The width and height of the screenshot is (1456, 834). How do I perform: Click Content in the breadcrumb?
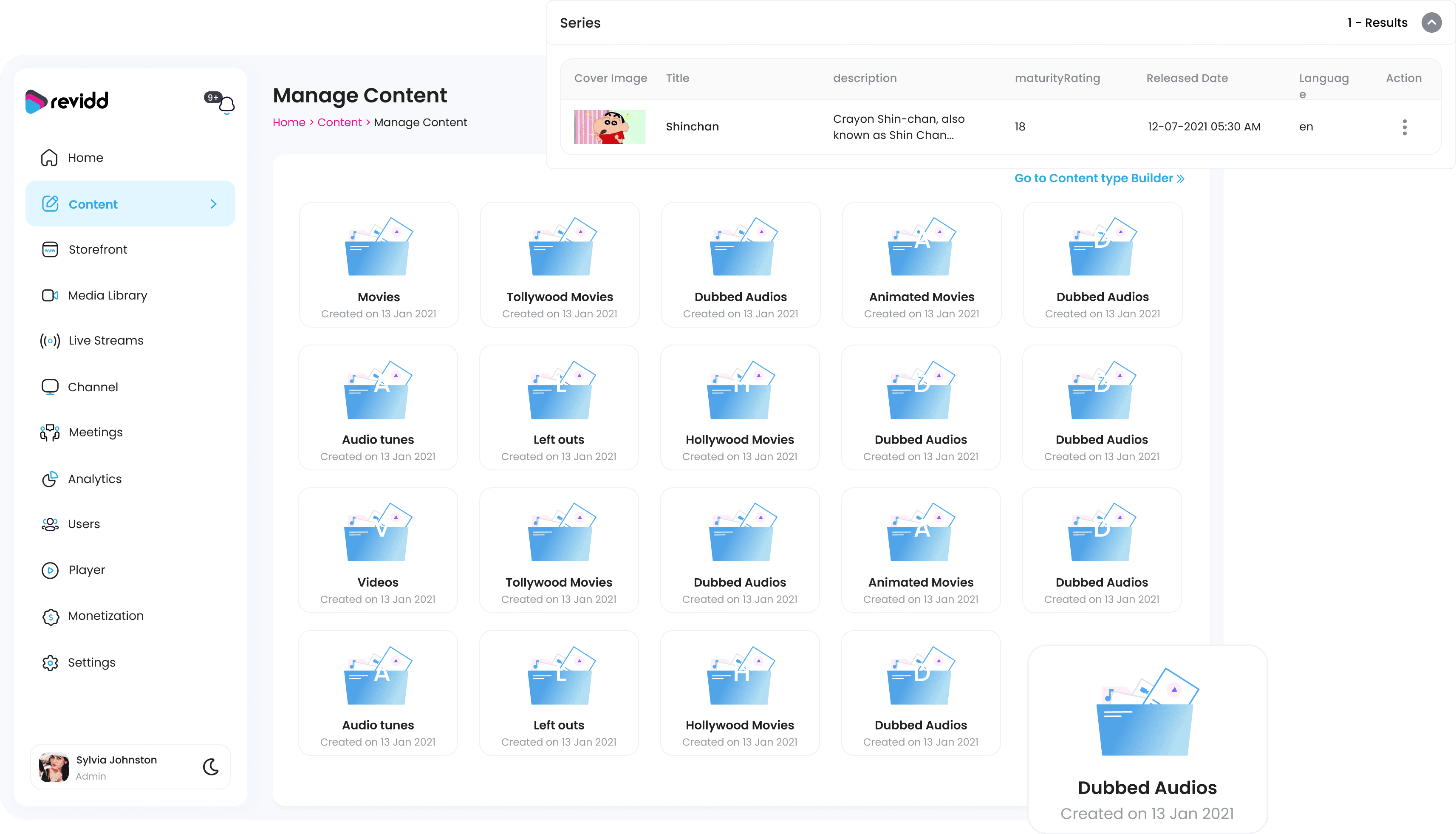[339, 123]
